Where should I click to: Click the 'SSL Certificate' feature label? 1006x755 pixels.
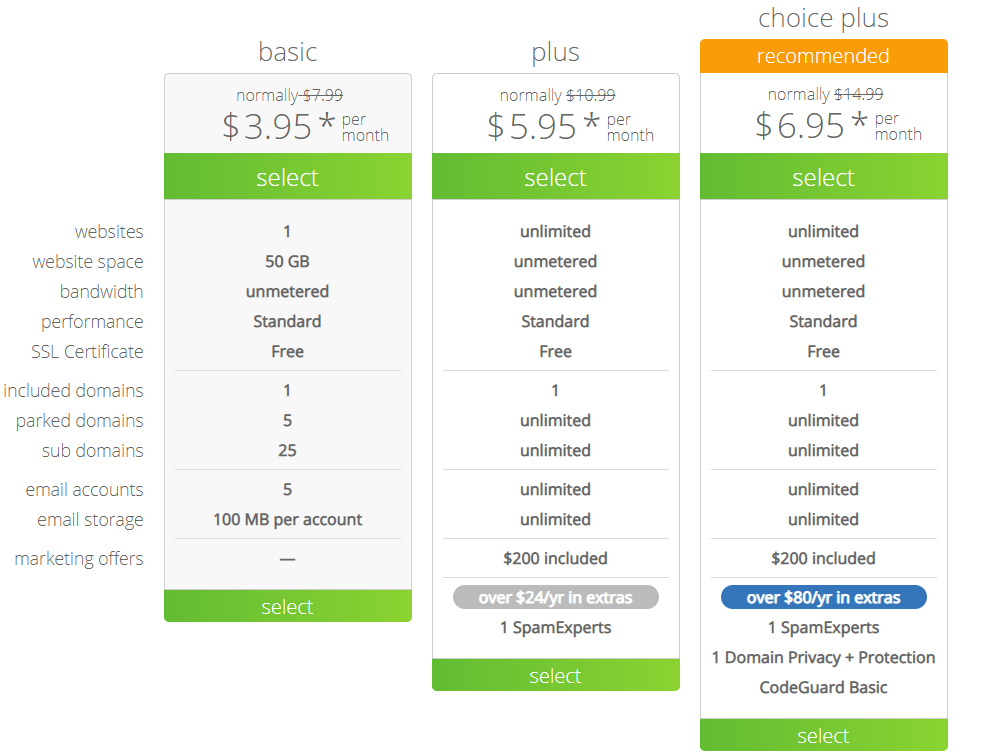coord(87,352)
